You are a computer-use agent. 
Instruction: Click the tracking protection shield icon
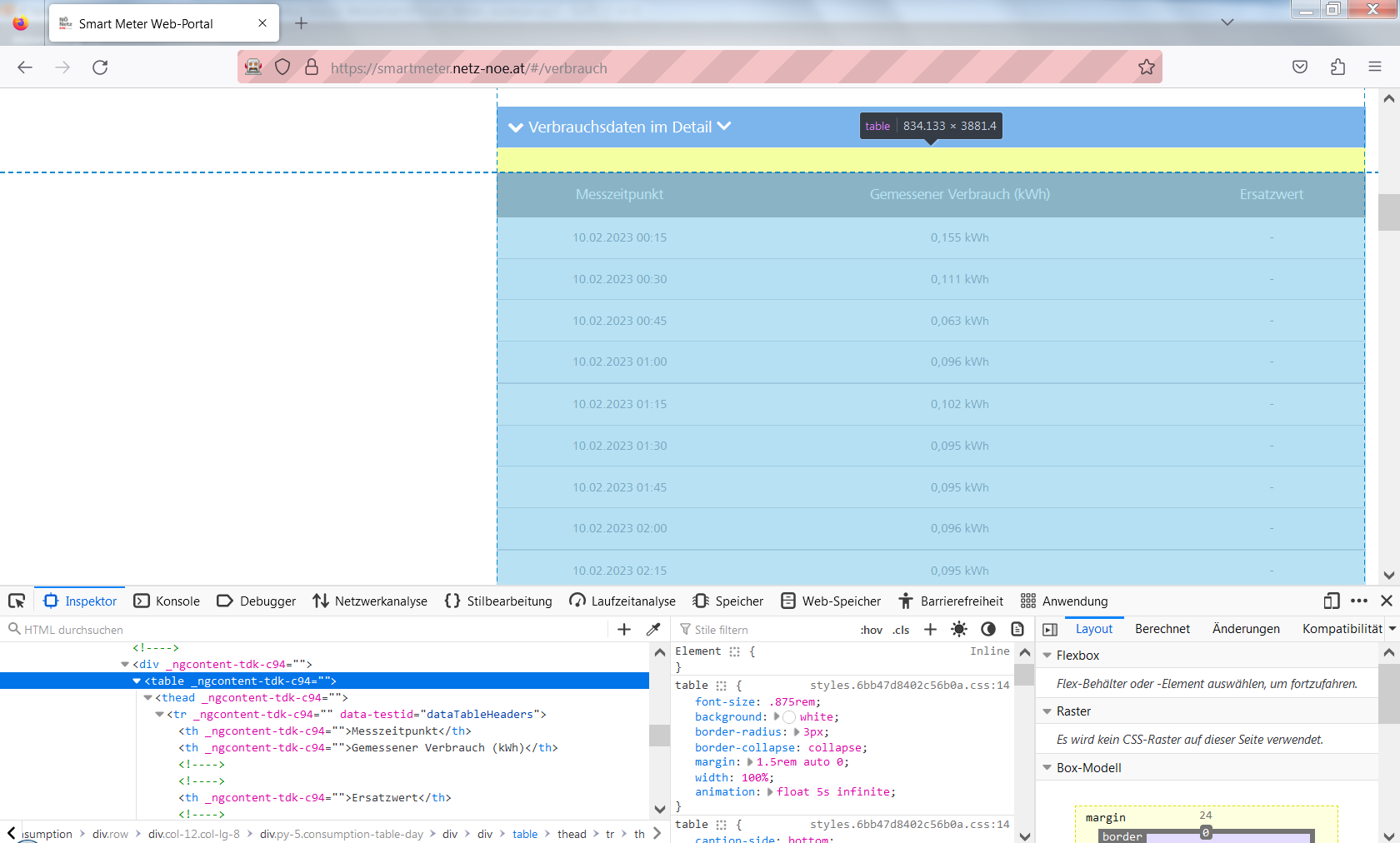(x=282, y=67)
